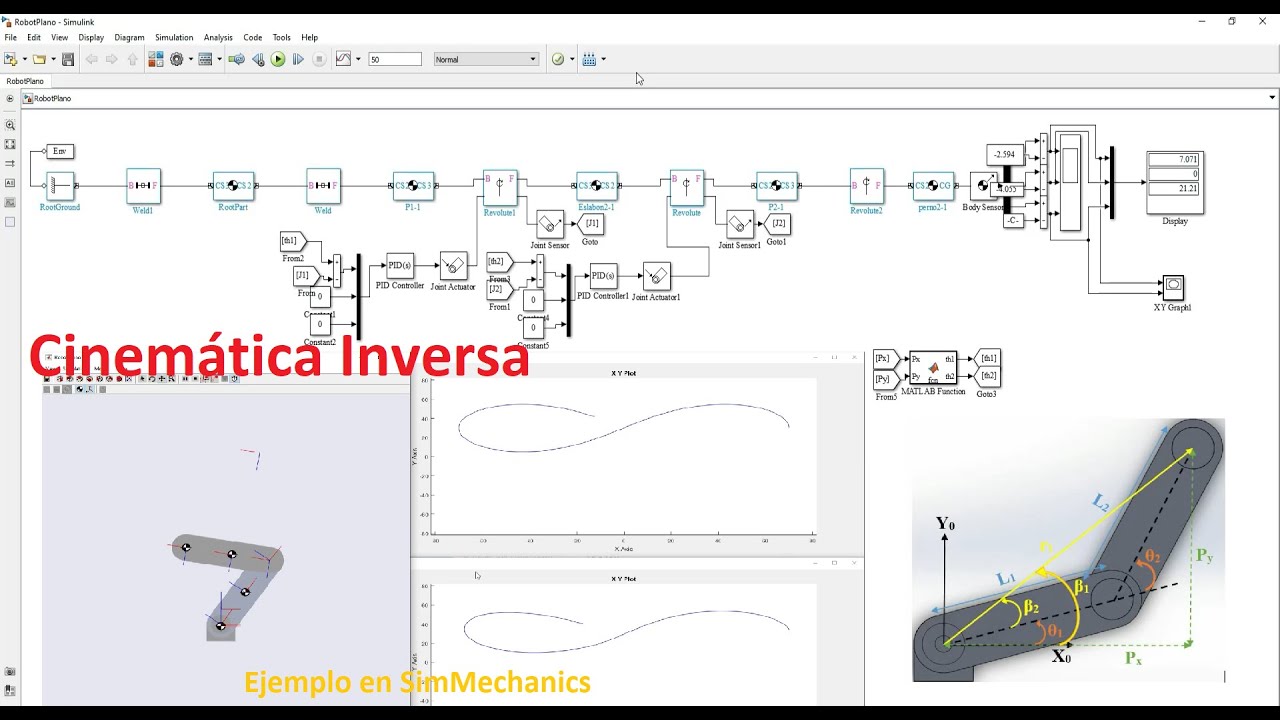Click the Sample Time display palette icon
The width and height of the screenshot is (1280, 720).
pyautogui.click(x=10, y=163)
